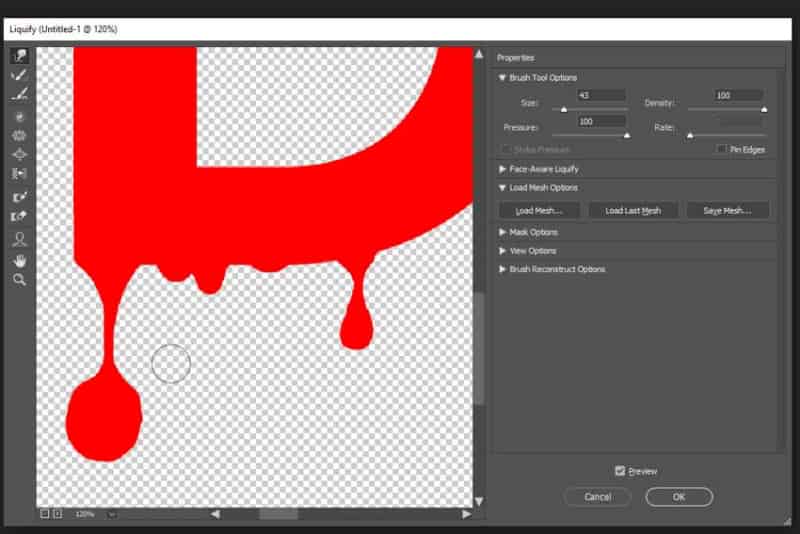Select the Freeze Mask tool
The width and height of the screenshot is (800, 534).
19,197
